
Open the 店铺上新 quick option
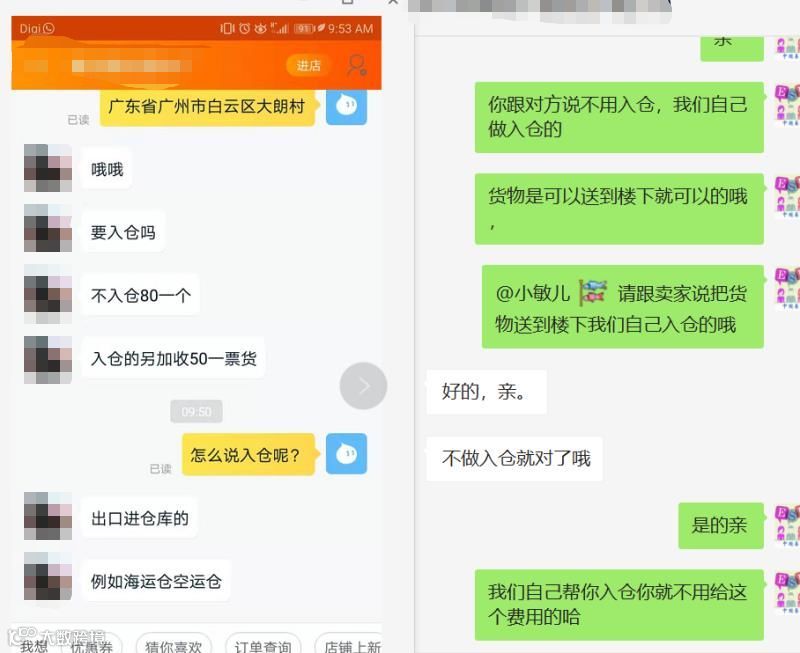[351, 645]
